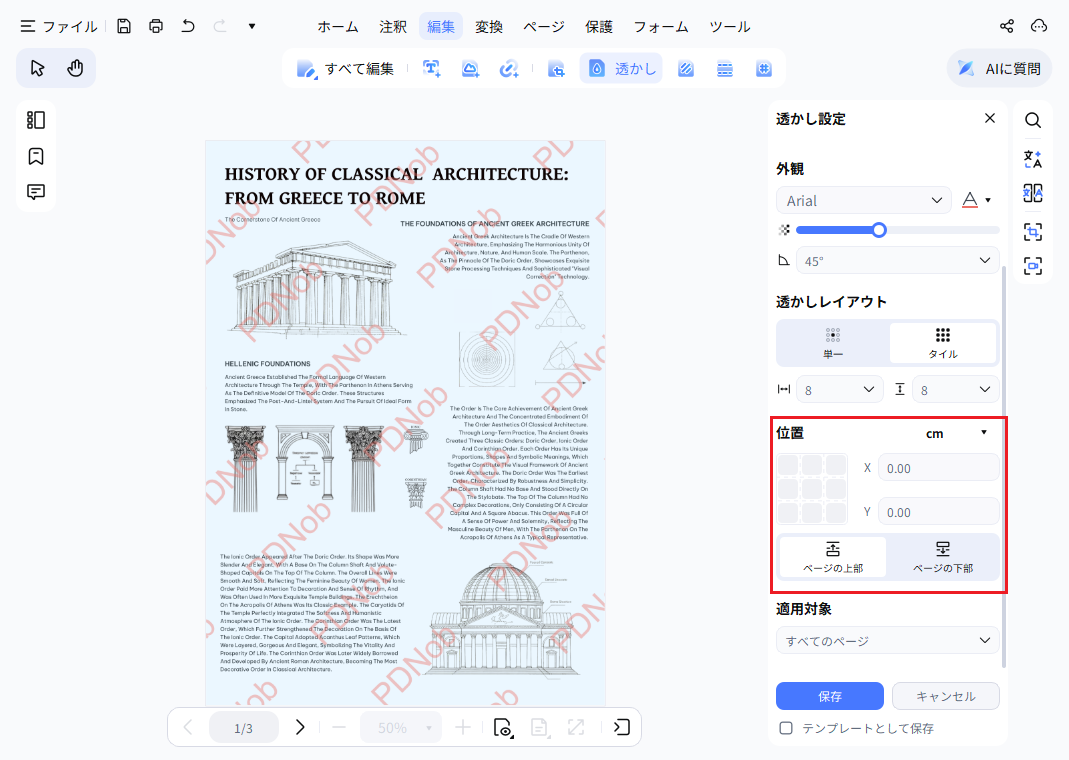The height and width of the screenshot is (760, 1069).
Task: Click the add link tool icon
Action: [x=509, y=68]
